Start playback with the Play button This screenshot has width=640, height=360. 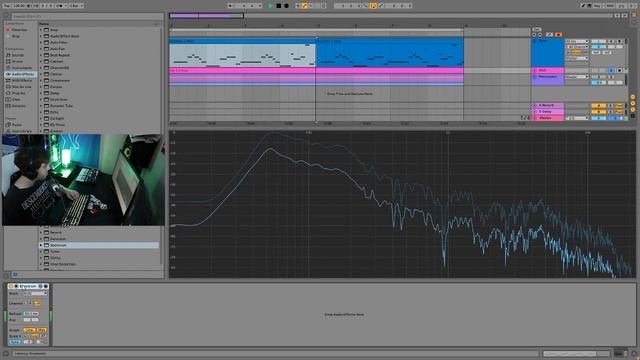271,6
